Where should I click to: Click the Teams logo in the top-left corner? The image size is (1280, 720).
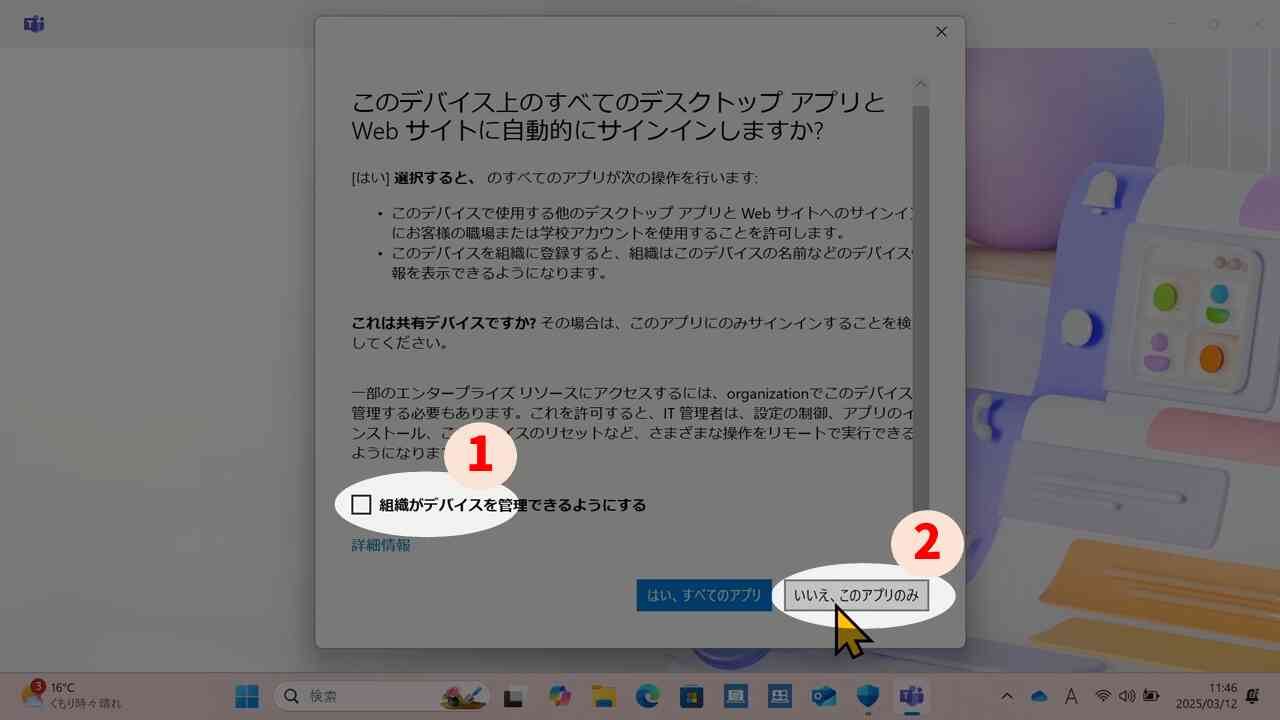(x=34, y=24)
